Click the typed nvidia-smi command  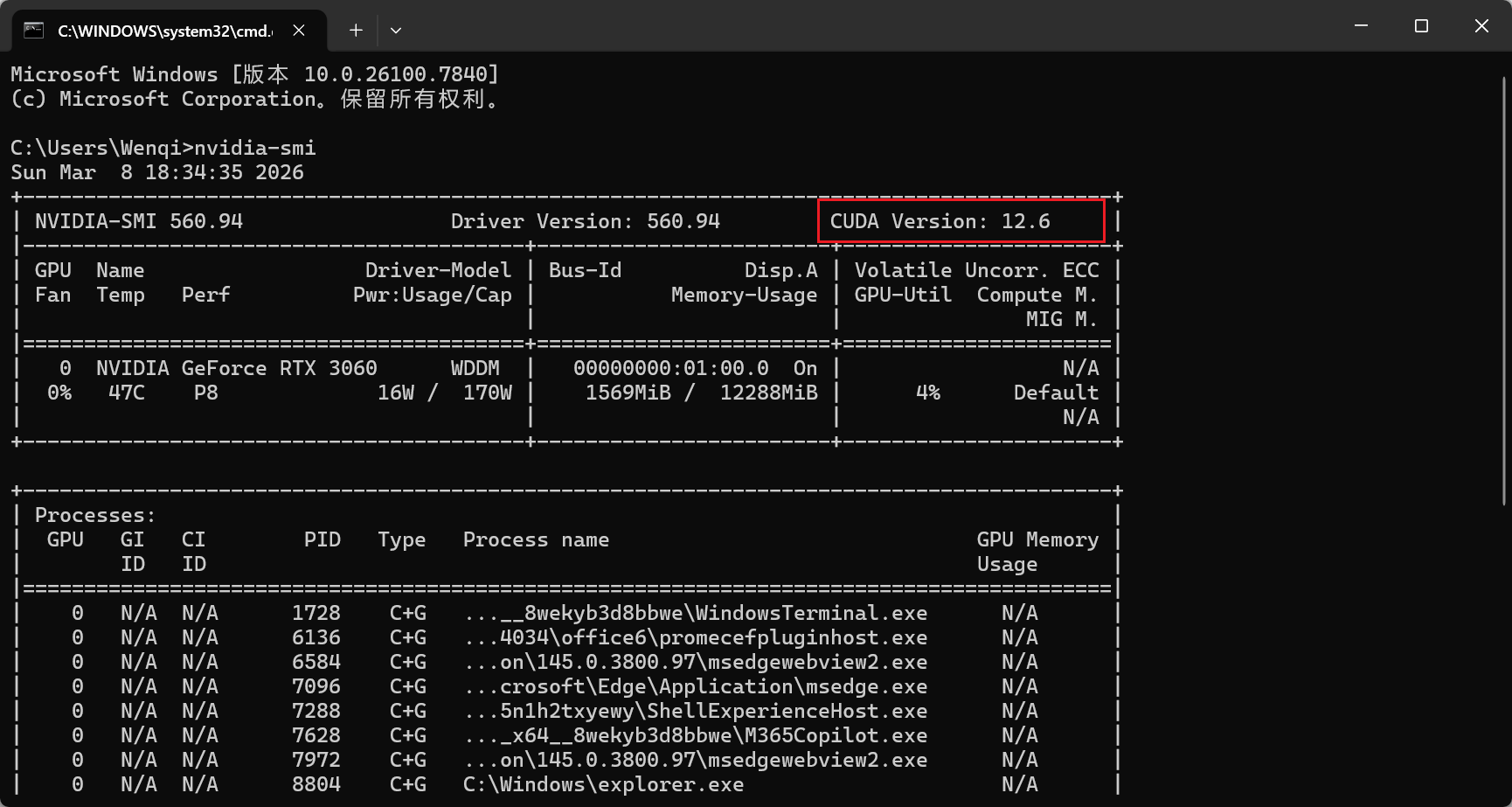coord(255,148)
